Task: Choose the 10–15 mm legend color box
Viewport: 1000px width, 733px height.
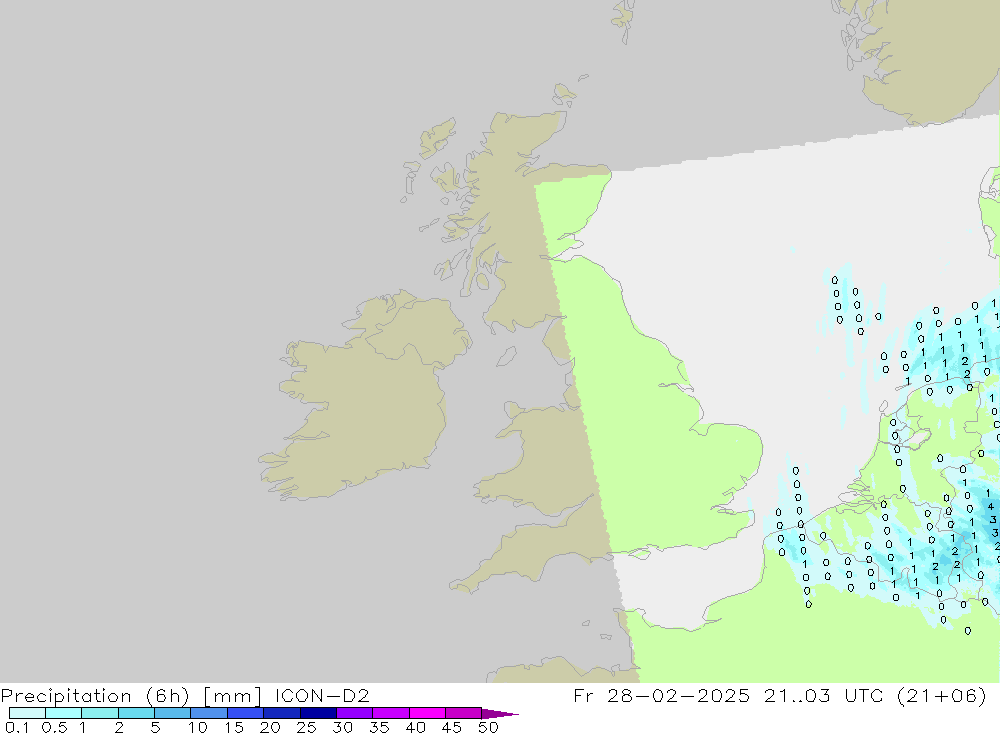Action: tap(209, 713)
